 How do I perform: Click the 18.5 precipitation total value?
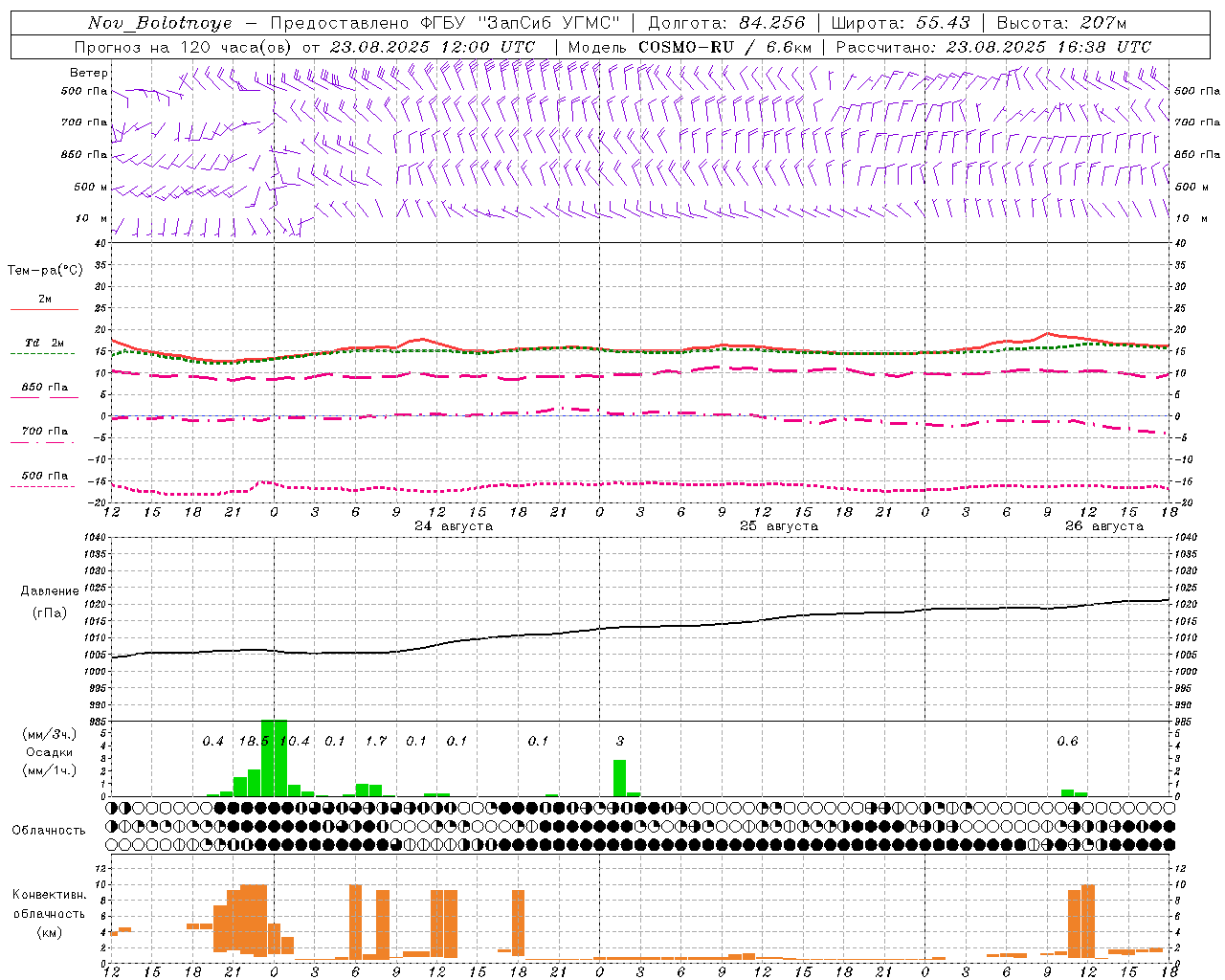coord(254,742)
